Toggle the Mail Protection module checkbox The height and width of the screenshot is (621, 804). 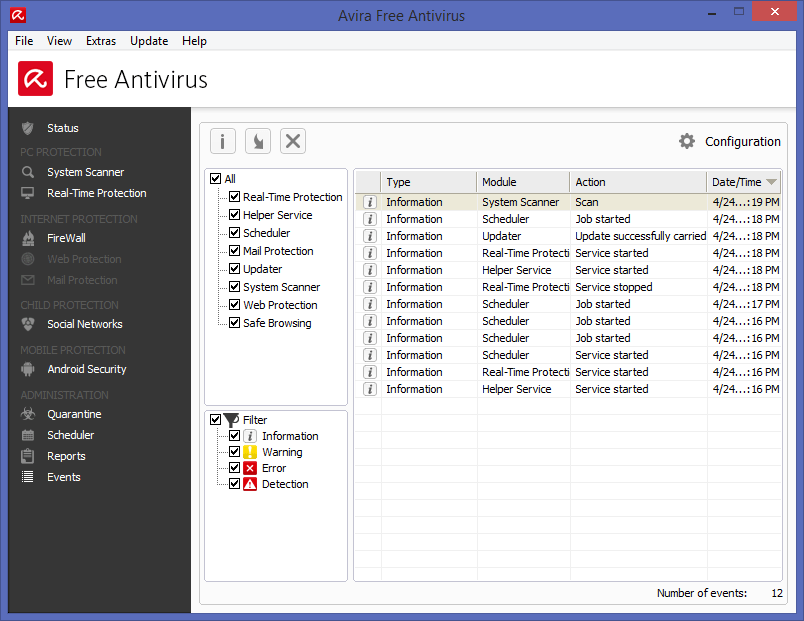coord(234,251)
